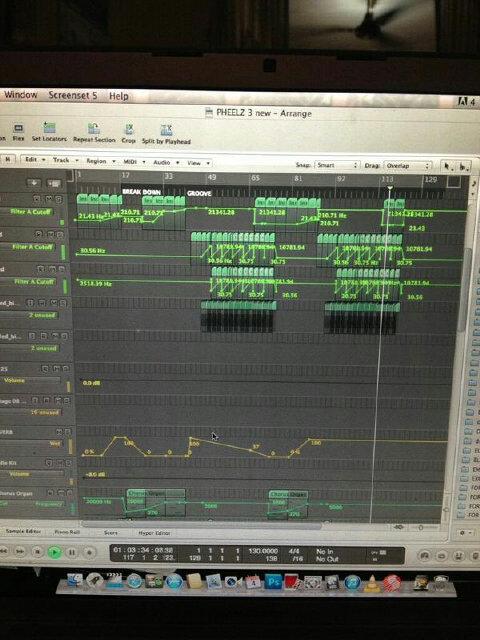
Task: Click the first '2 unused' automation label
Action: (42, 315)
